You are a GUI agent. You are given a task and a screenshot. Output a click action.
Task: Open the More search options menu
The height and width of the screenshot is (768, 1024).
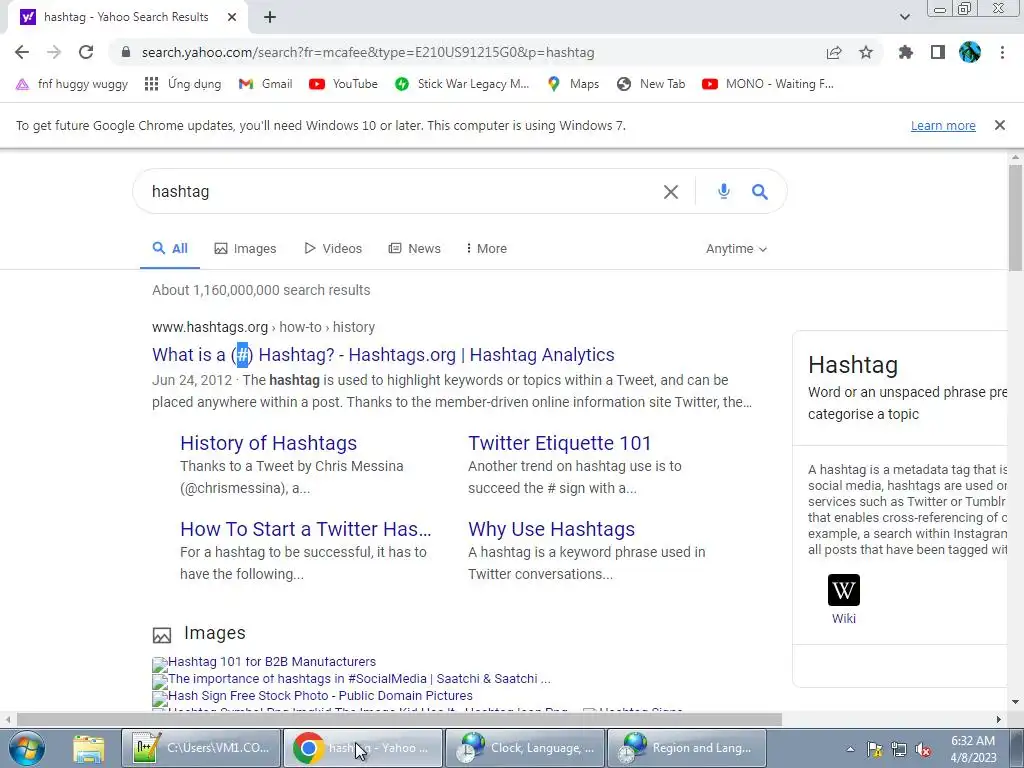(x=487, y=248)
